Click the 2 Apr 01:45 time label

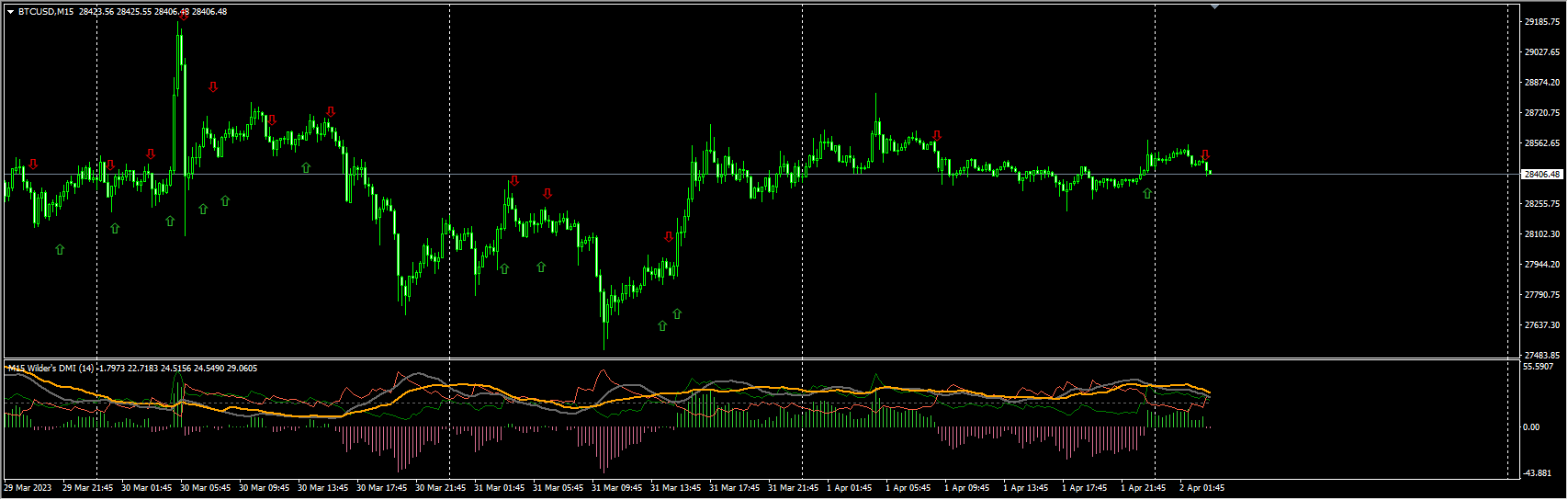tap(1201, 488)
